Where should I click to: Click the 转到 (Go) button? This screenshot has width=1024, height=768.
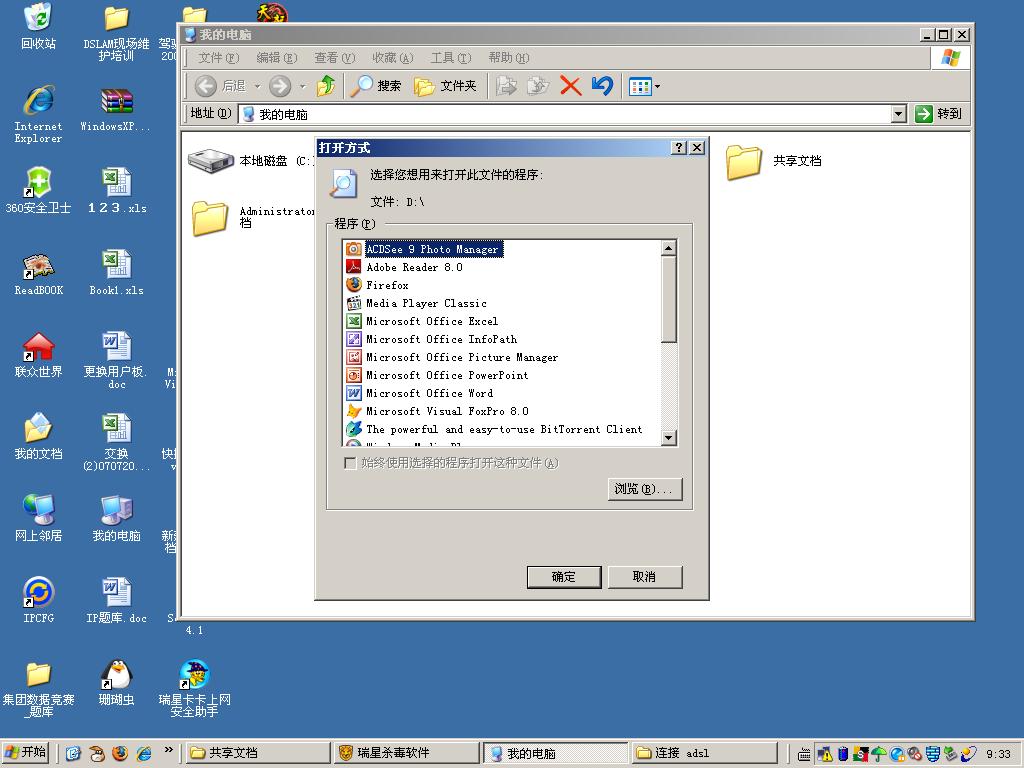click(938, 114)
